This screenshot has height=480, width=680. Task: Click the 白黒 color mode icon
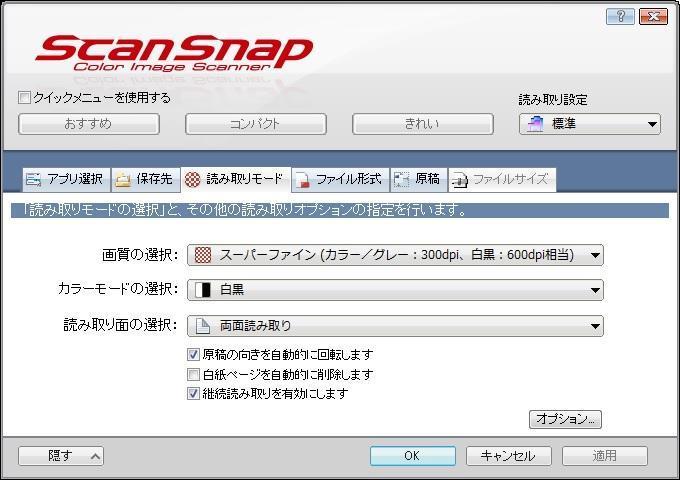coord(203,290)
